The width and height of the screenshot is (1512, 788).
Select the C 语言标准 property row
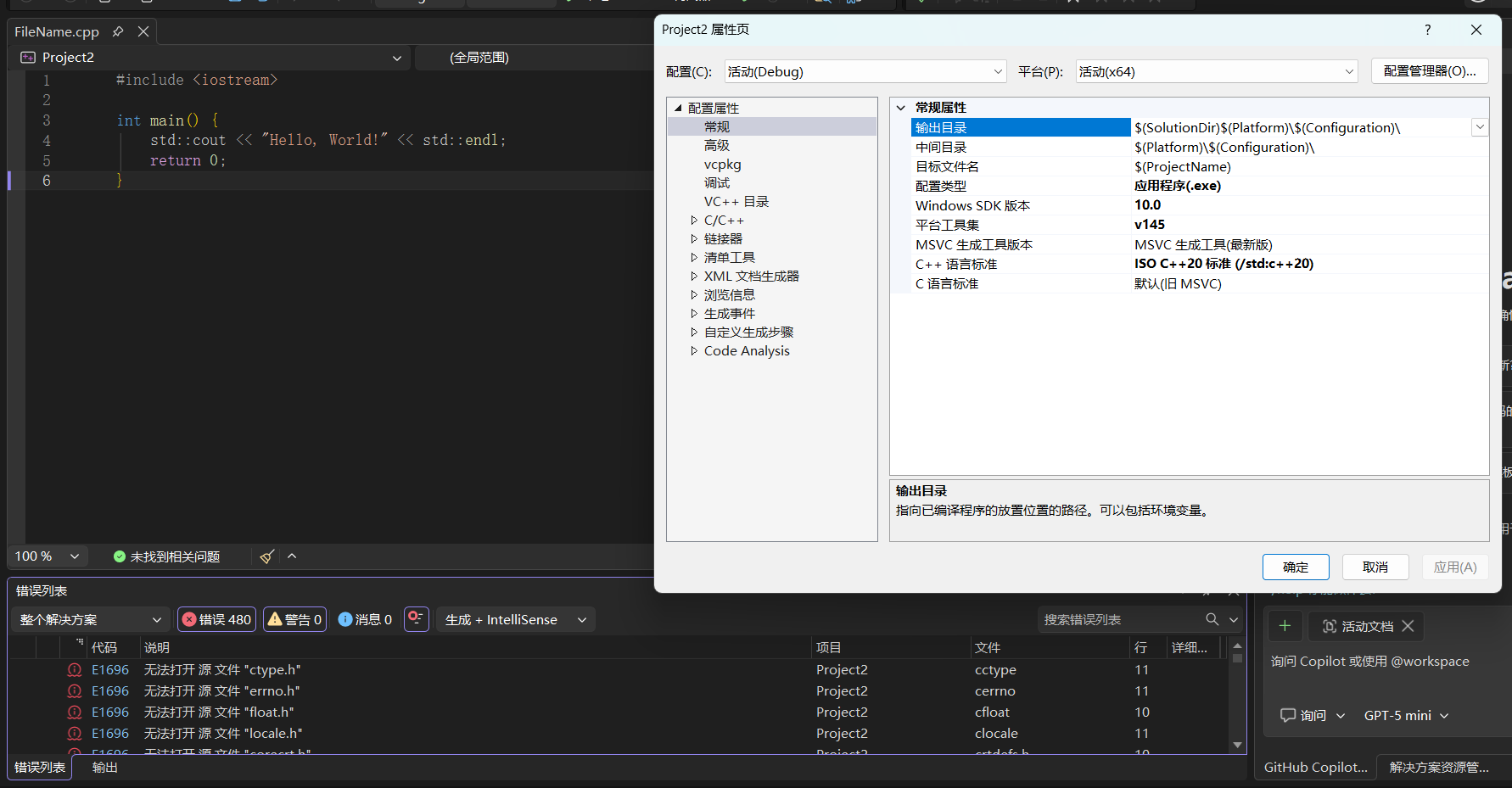click(x=1200, y=284)
